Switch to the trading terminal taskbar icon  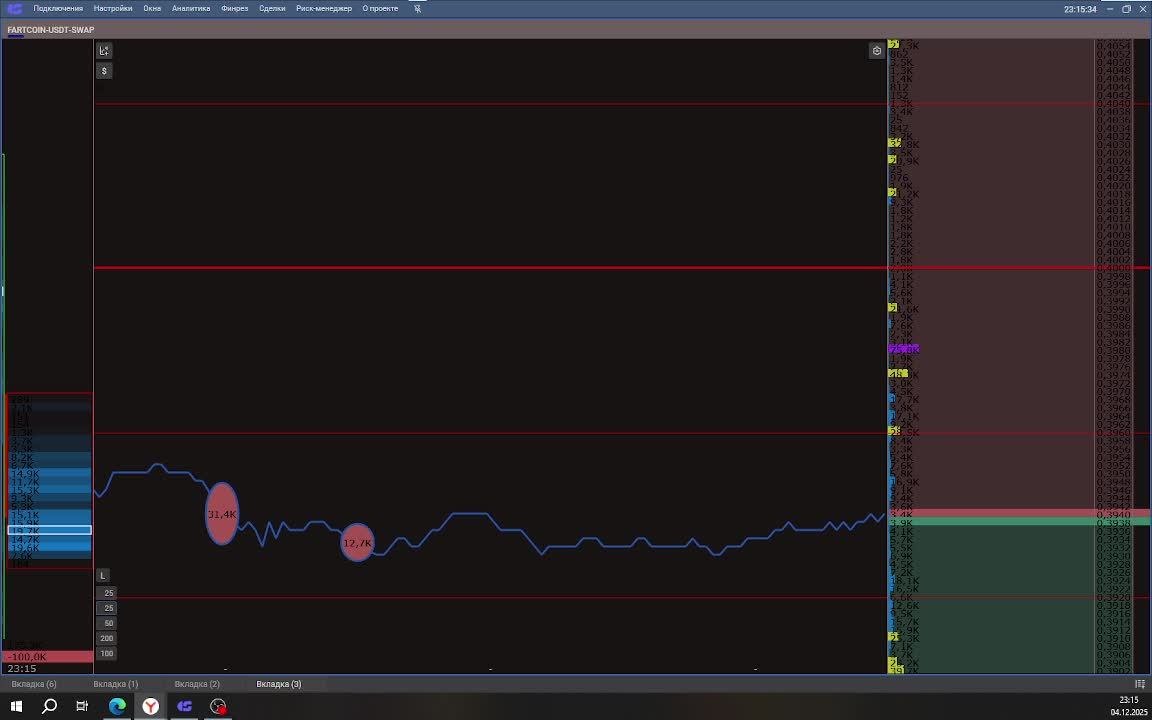coord(184,707)
